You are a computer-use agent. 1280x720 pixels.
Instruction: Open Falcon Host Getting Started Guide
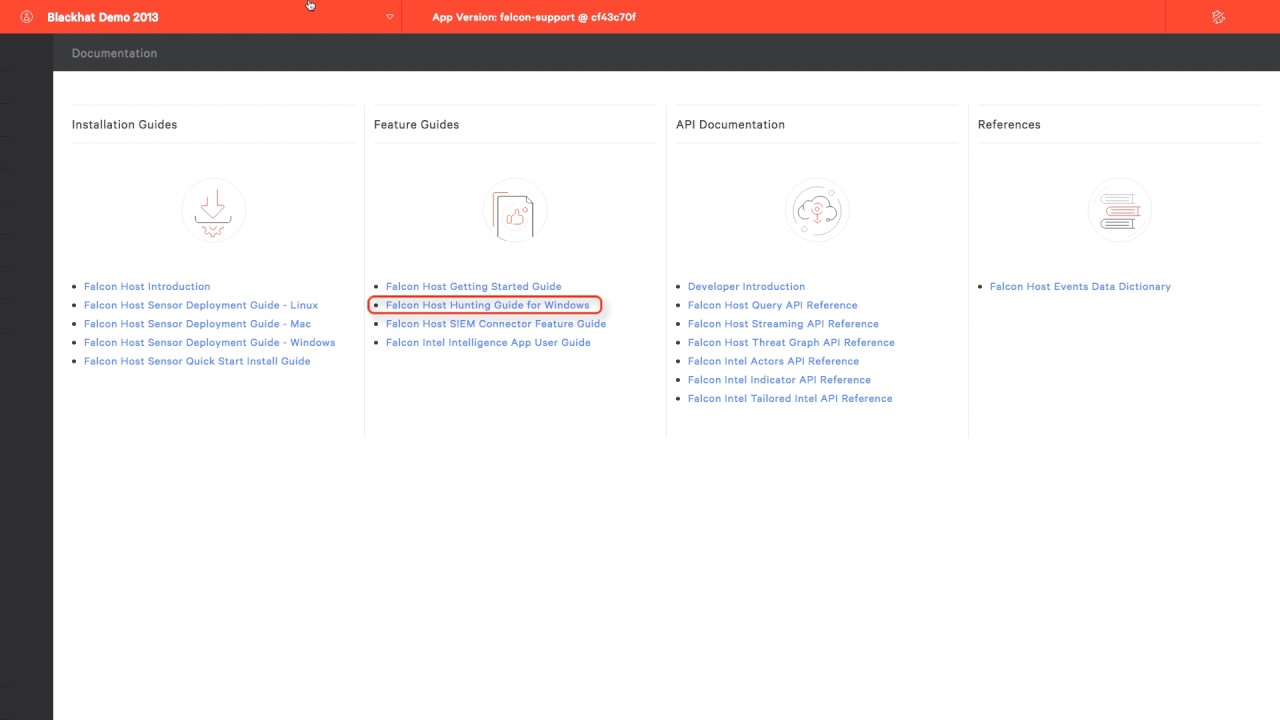click(x=474, y=286)
